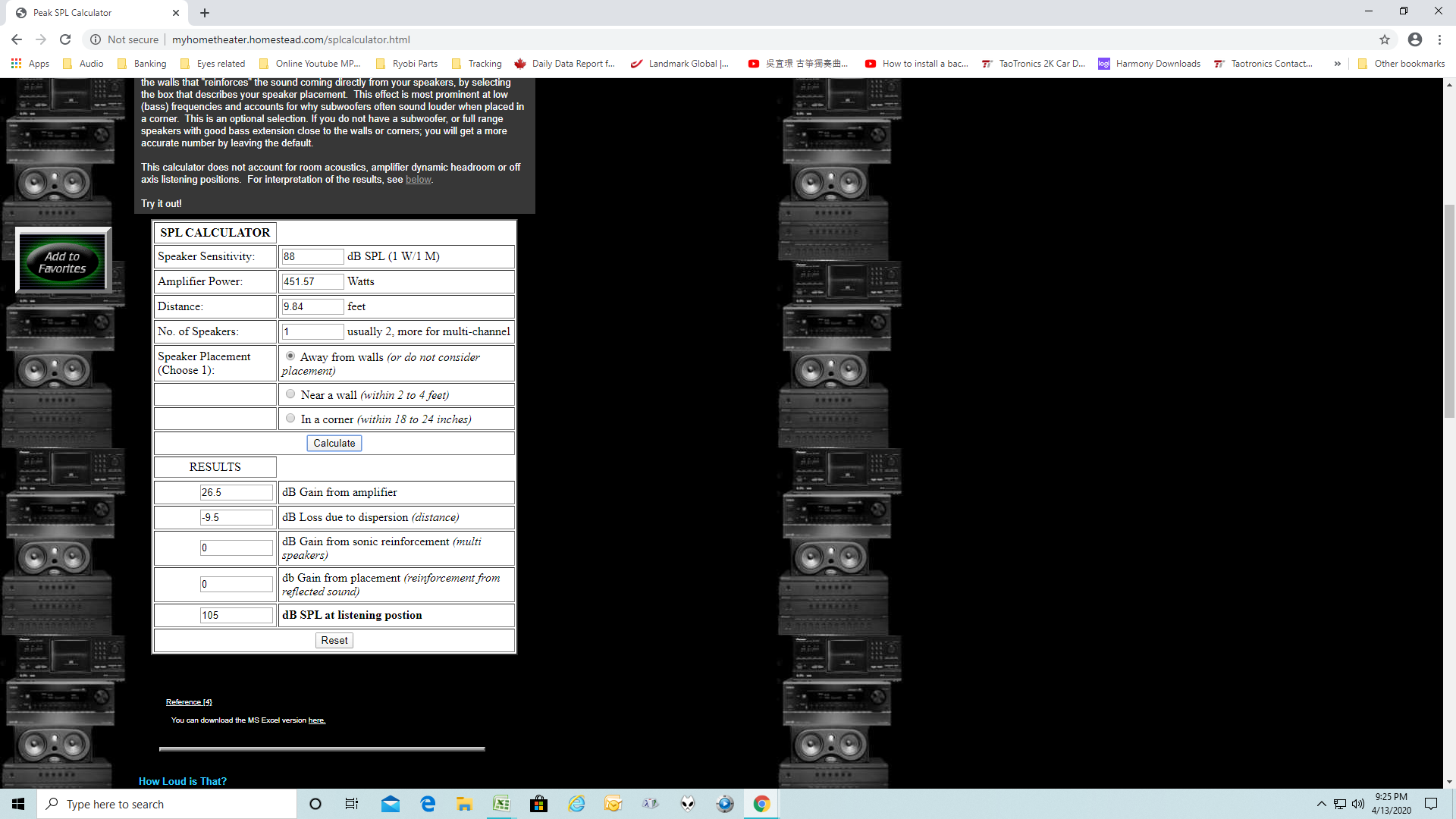The image size is (1456, 819).
Task: Open the Apps grid shortcut
Action: 30,64
